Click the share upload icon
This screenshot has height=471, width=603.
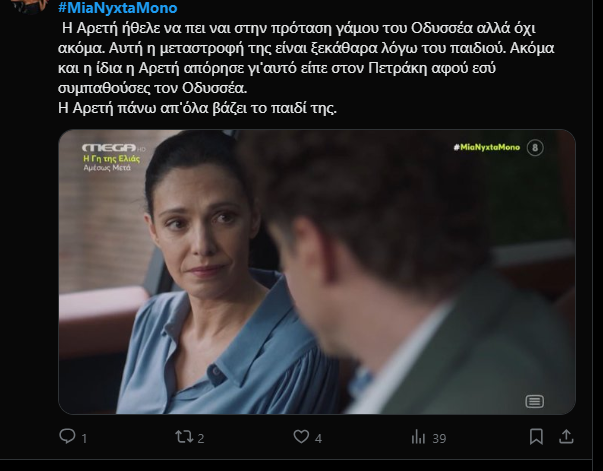coord(566,436)
